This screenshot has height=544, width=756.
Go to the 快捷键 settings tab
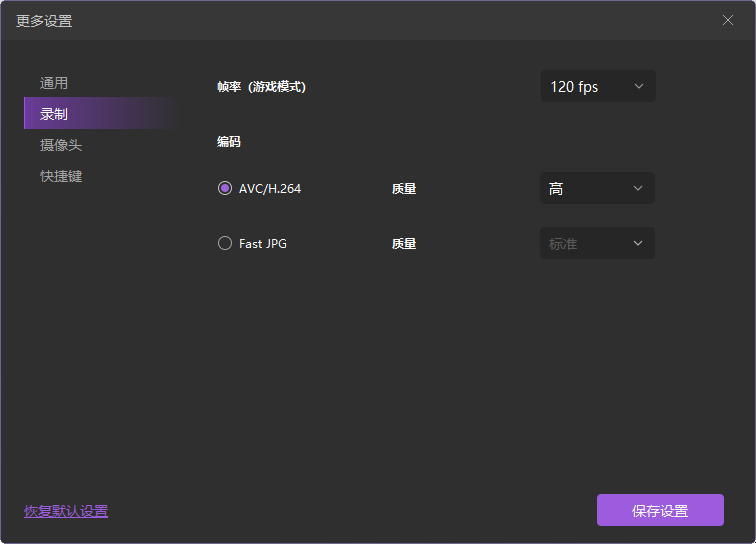[61, 176]
